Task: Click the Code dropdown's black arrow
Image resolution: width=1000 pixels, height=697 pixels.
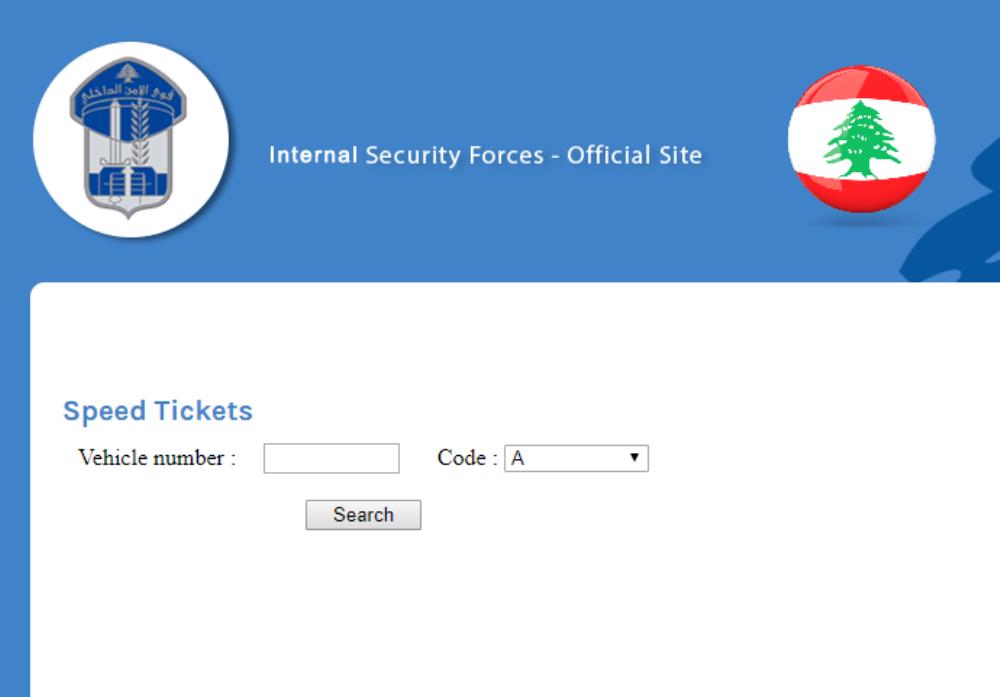Action: click(634, 458)
